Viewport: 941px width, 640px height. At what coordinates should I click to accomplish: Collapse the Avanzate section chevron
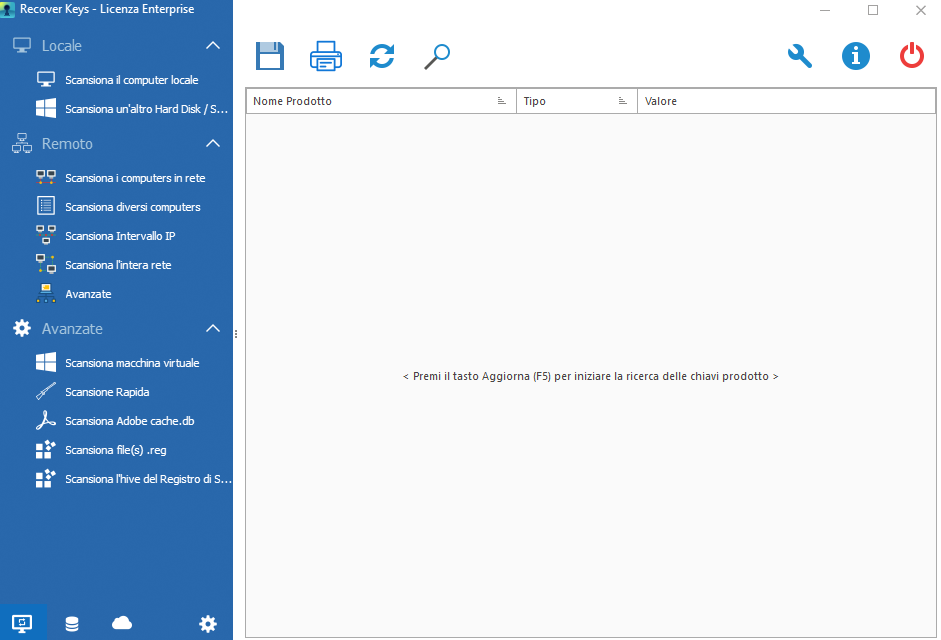213,328
